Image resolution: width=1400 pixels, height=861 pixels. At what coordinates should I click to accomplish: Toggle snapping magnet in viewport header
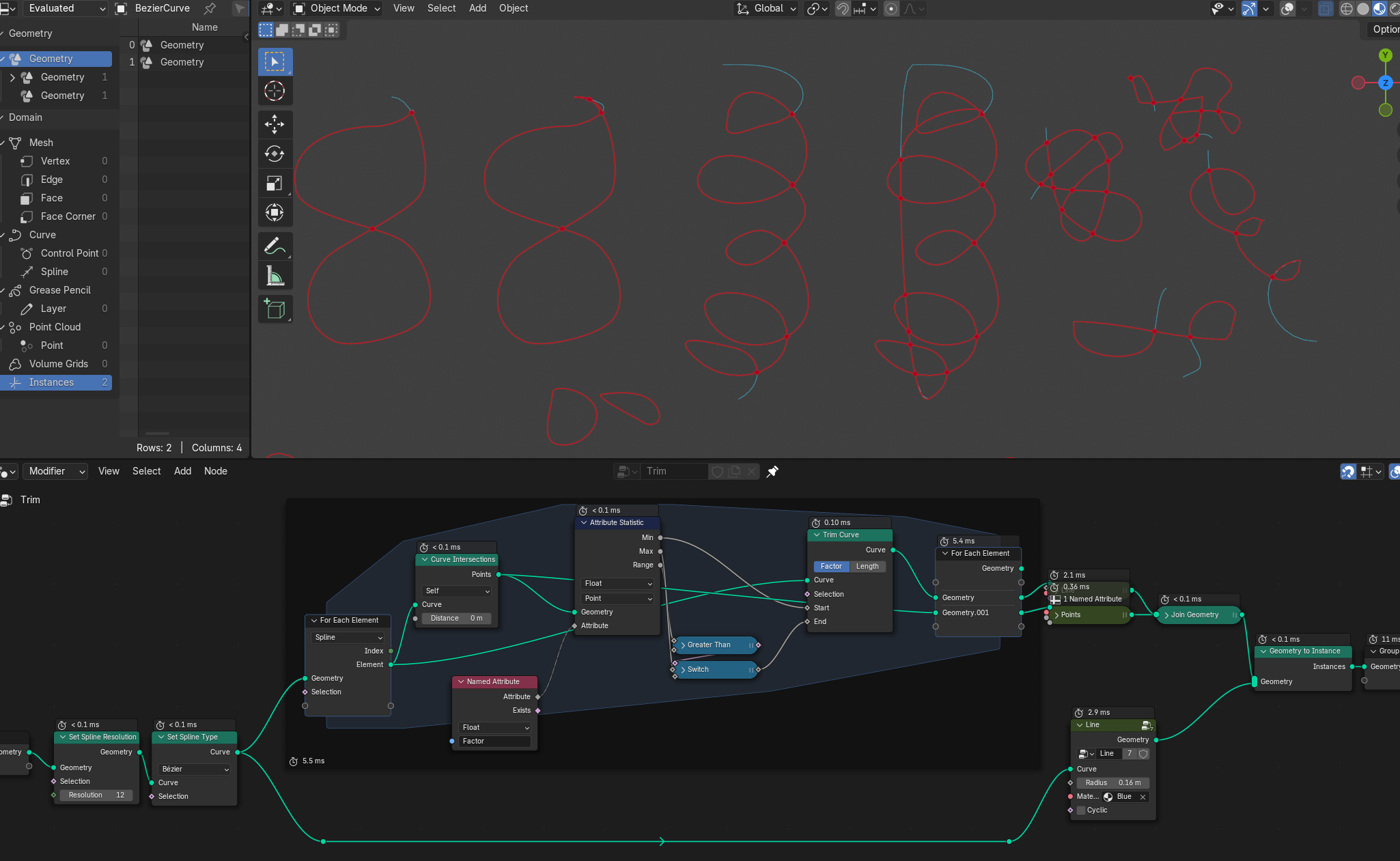843,9
